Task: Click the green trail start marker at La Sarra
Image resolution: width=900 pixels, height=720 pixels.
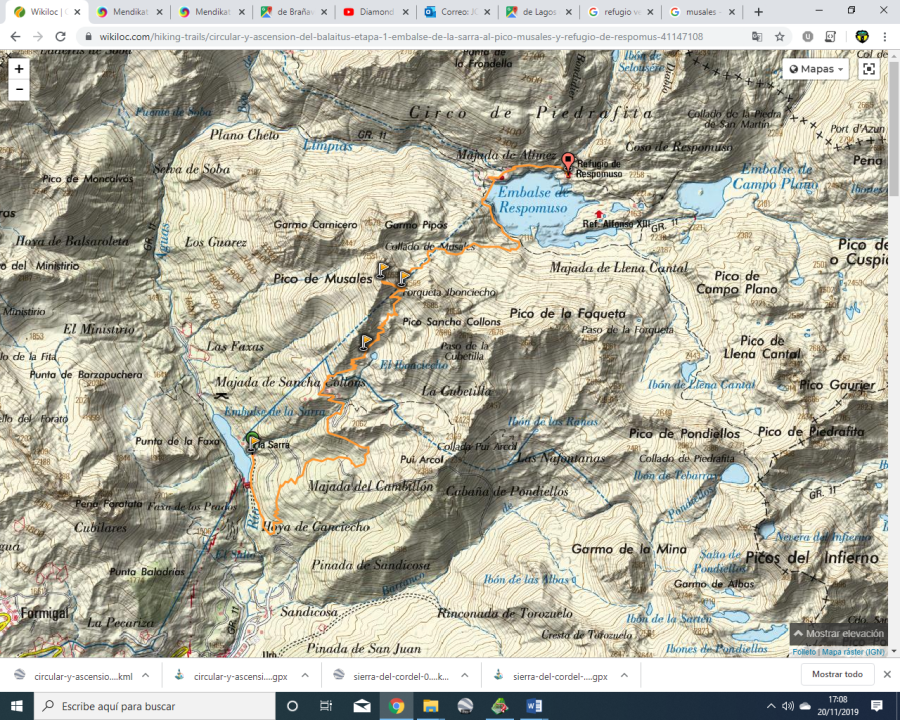Action: pyautogui.click(x=252, y=441)
